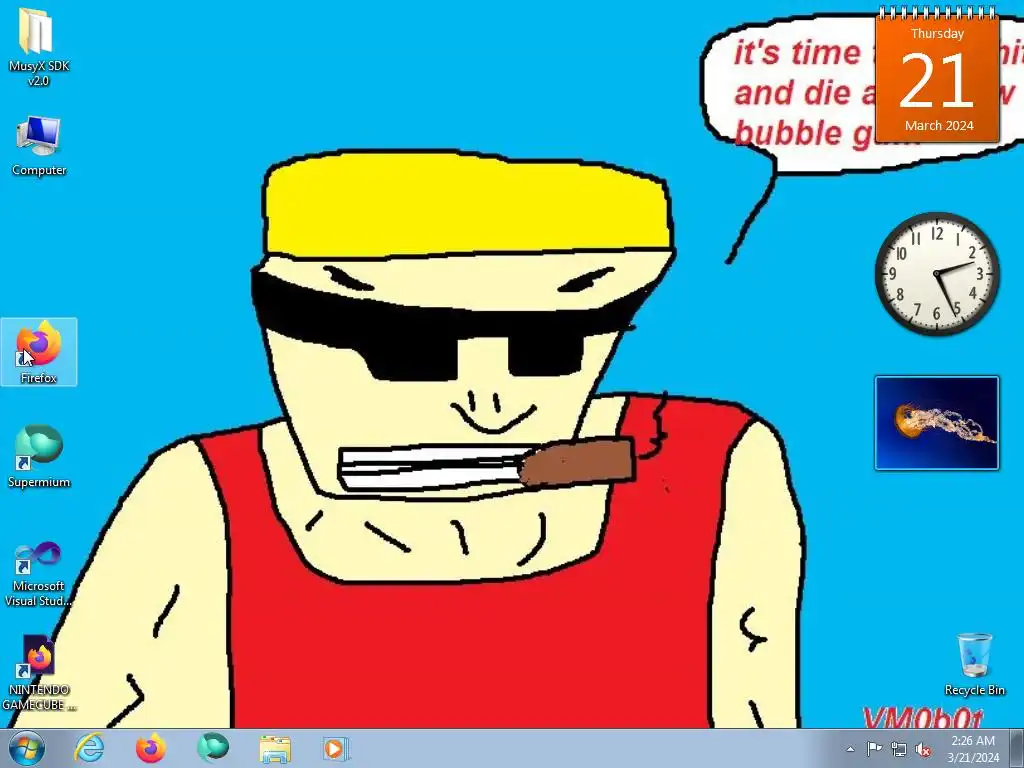Open the taskbar clock showing 2:26 AM
The height and width of the screenshot is (768, 1024).
coord(973,748)
